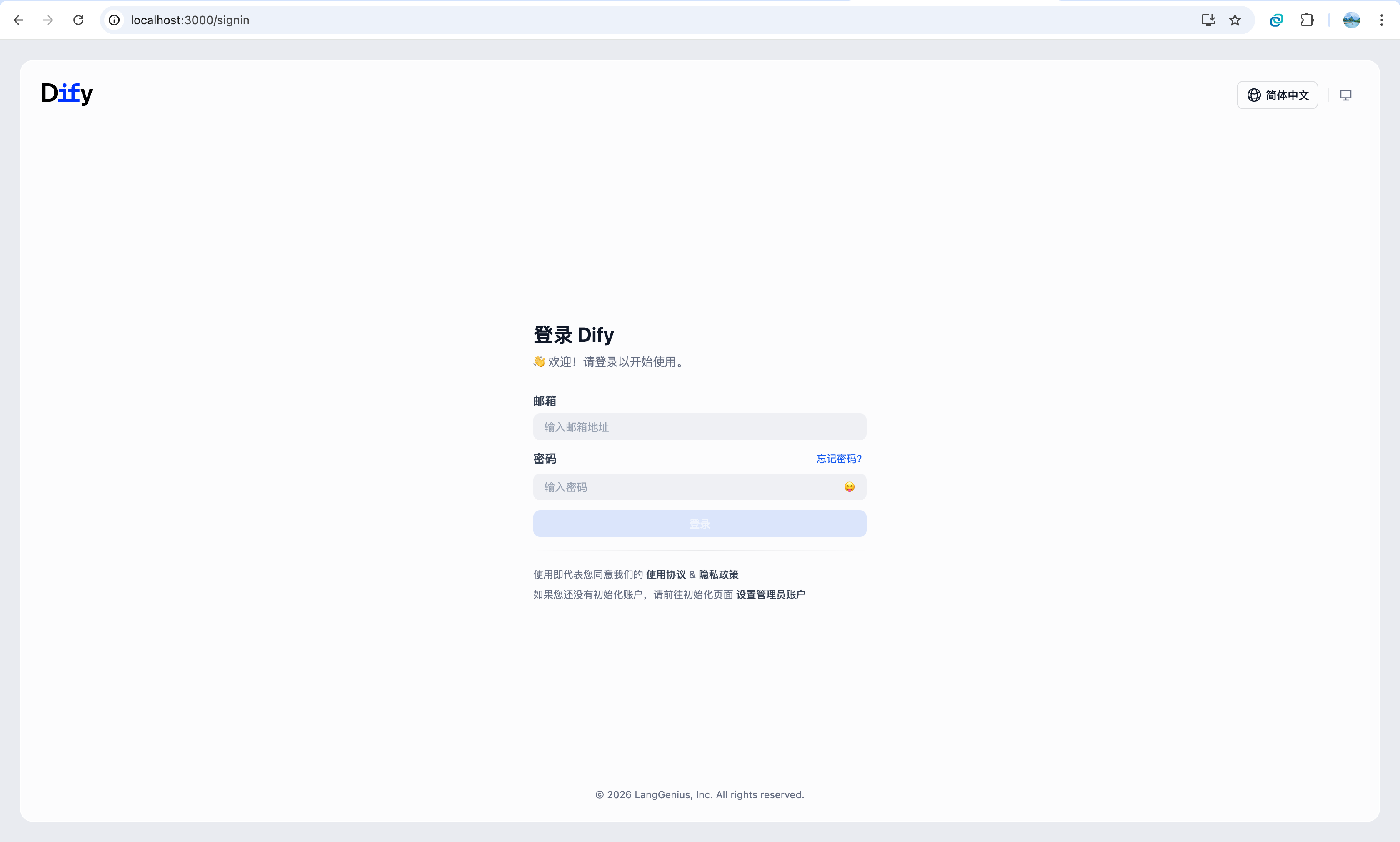The image size is (1400, 842).
Task: Open the browser extensions puzzle icon
Action: (1307, 20)
